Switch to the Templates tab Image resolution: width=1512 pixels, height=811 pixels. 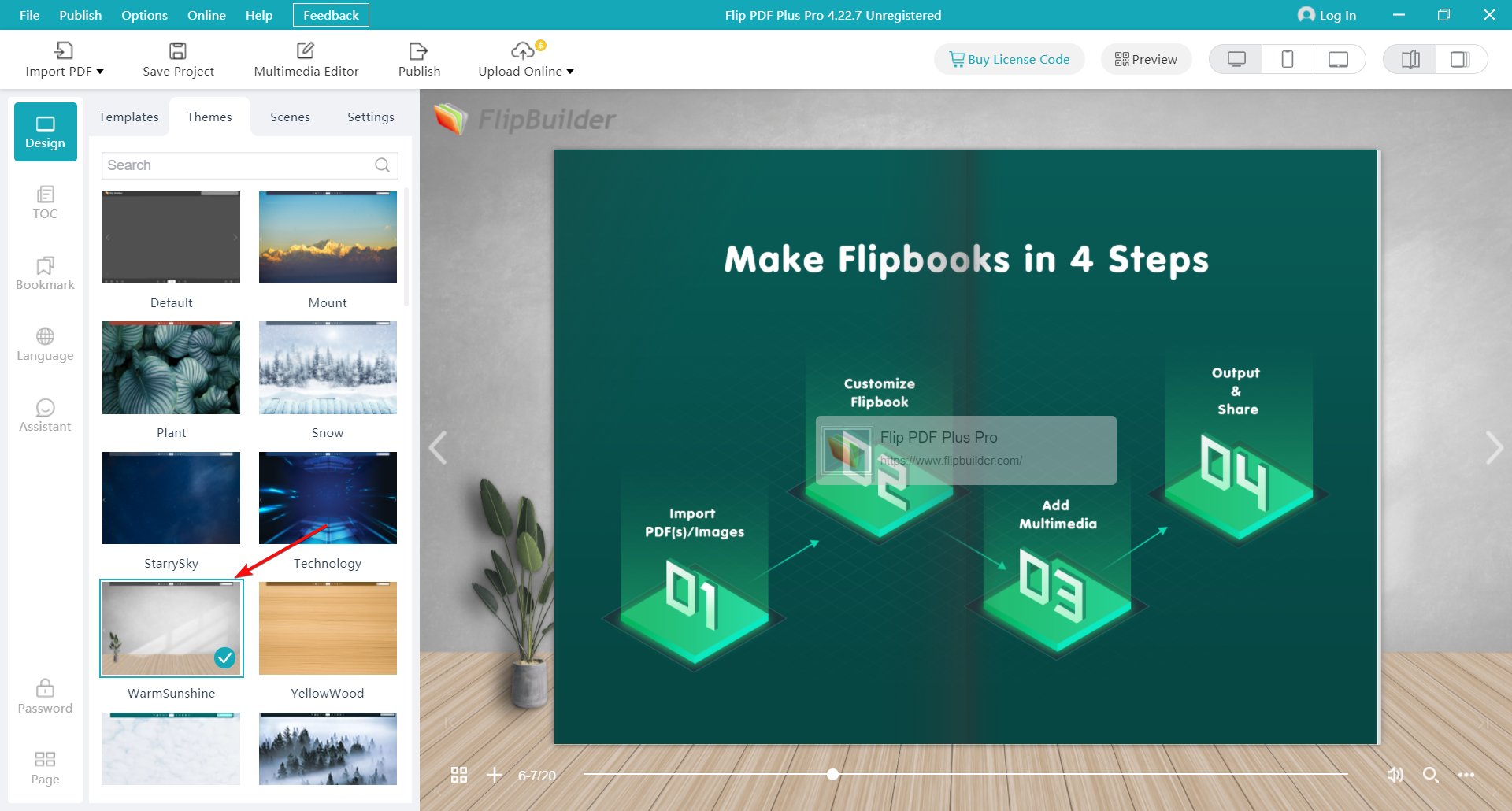(x=128, y=117)
